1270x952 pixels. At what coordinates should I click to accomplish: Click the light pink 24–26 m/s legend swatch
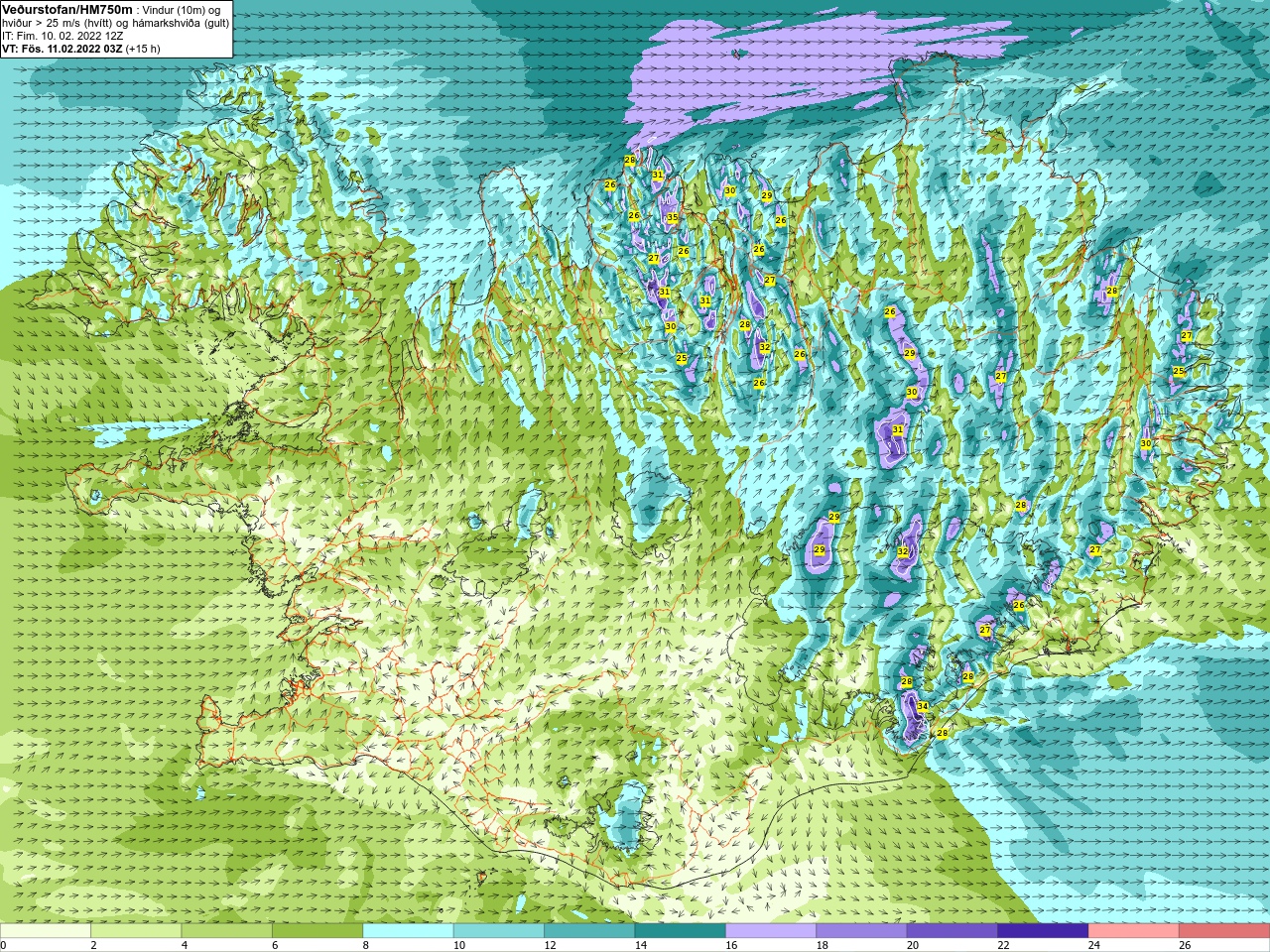[1134, 931]
